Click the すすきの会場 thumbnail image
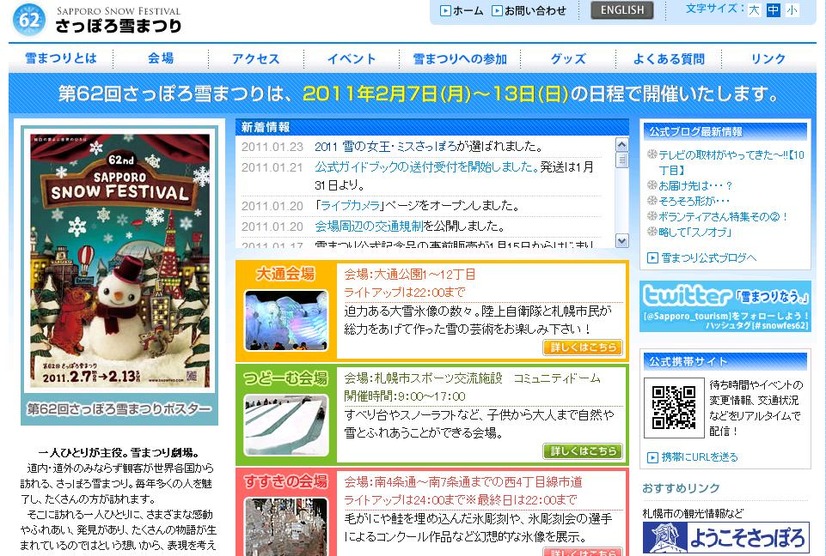The image size is (826, 556). click(286, 527)
